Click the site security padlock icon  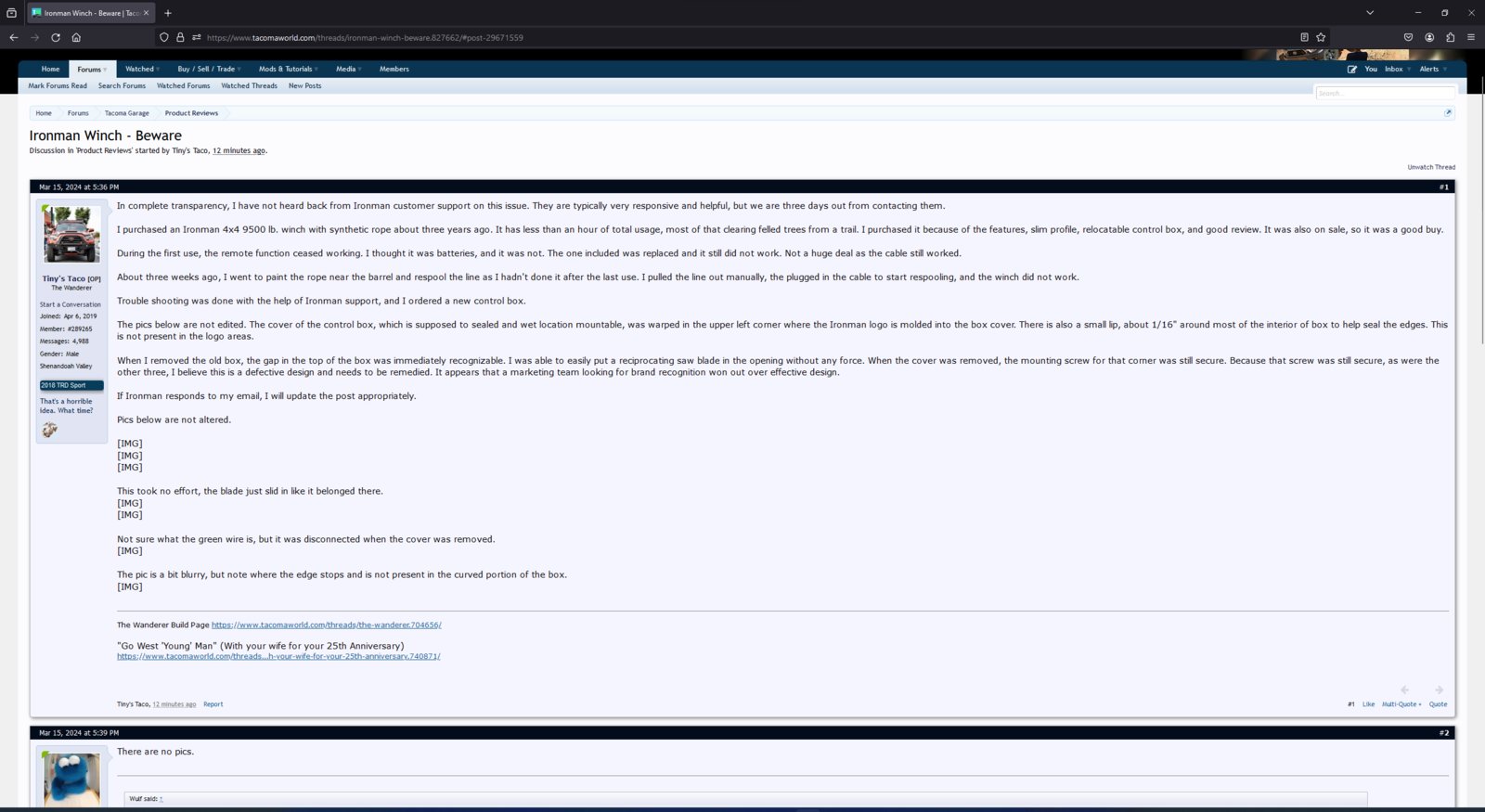(180, 37)
